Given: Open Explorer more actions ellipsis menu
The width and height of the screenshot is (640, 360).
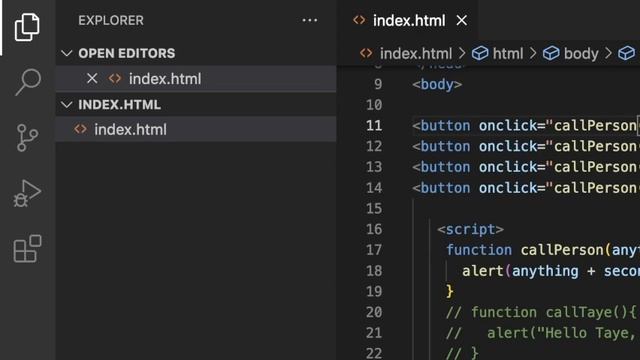Looking at the screenshot, I should 310,20.
